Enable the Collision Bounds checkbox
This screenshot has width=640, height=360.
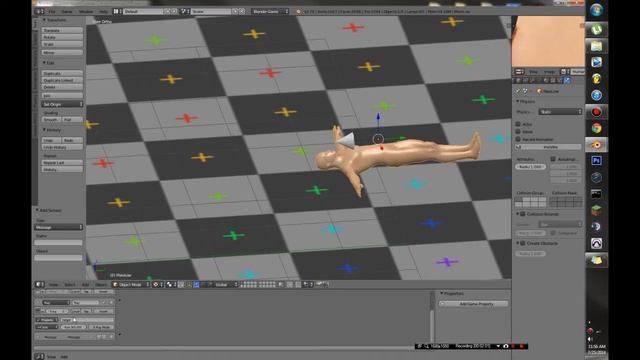[523, 214]
